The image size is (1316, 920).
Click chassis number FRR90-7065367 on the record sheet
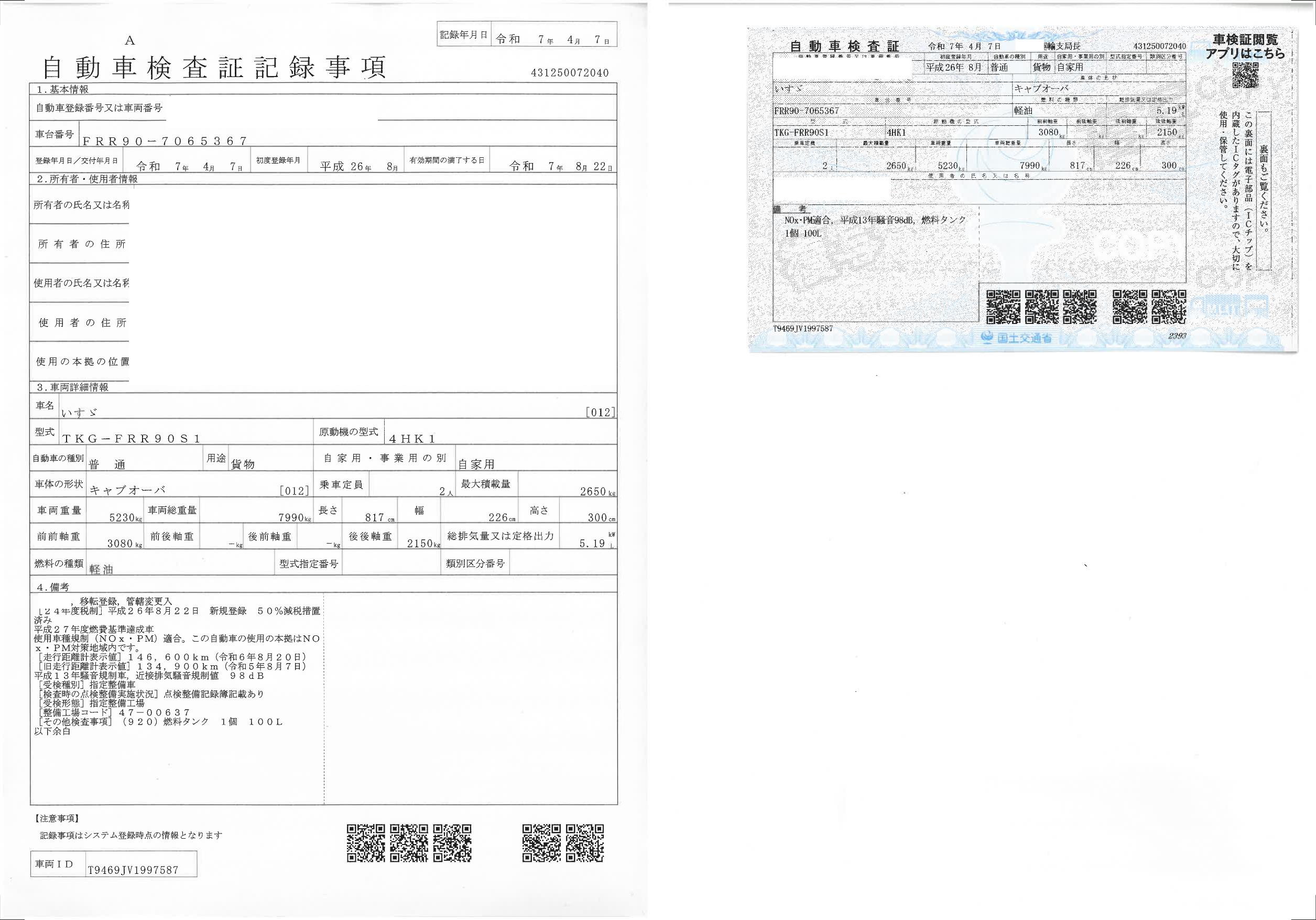click(x=165, y=140)
